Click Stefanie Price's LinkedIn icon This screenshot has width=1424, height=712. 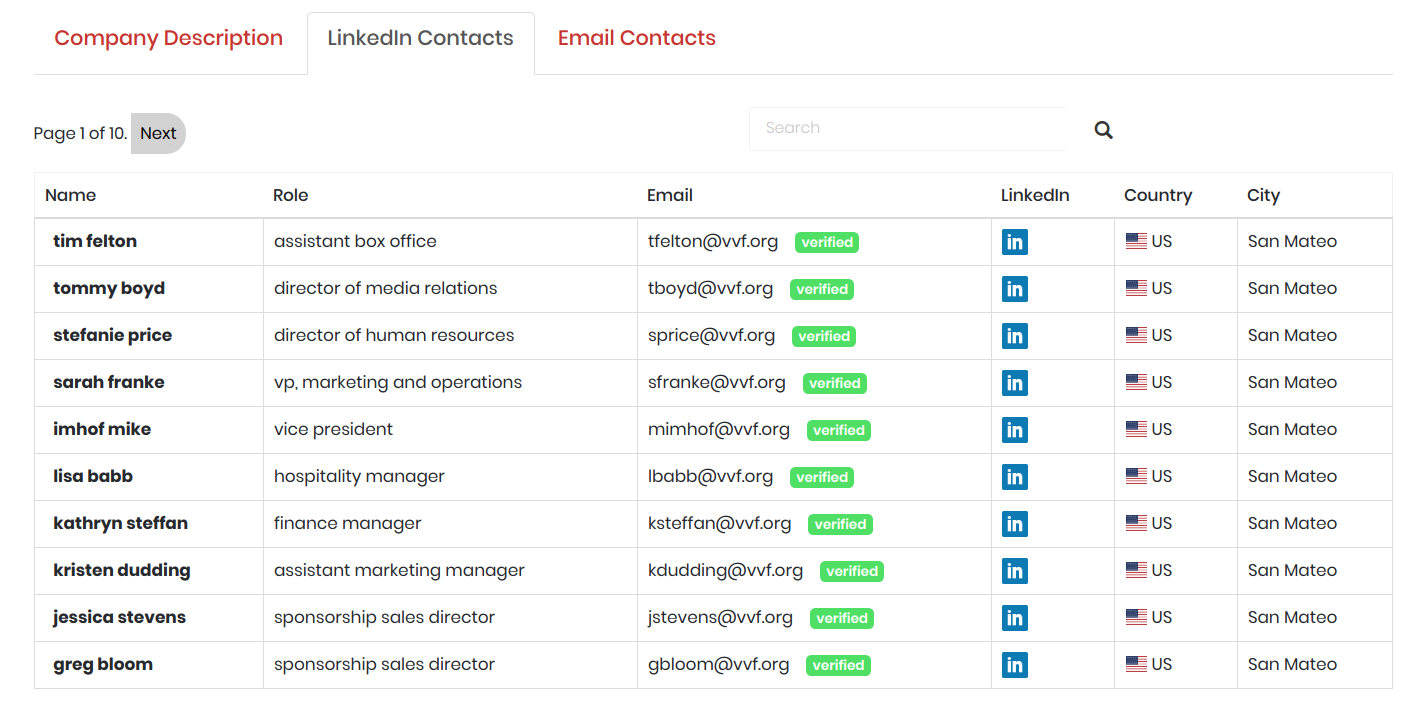1014,336
